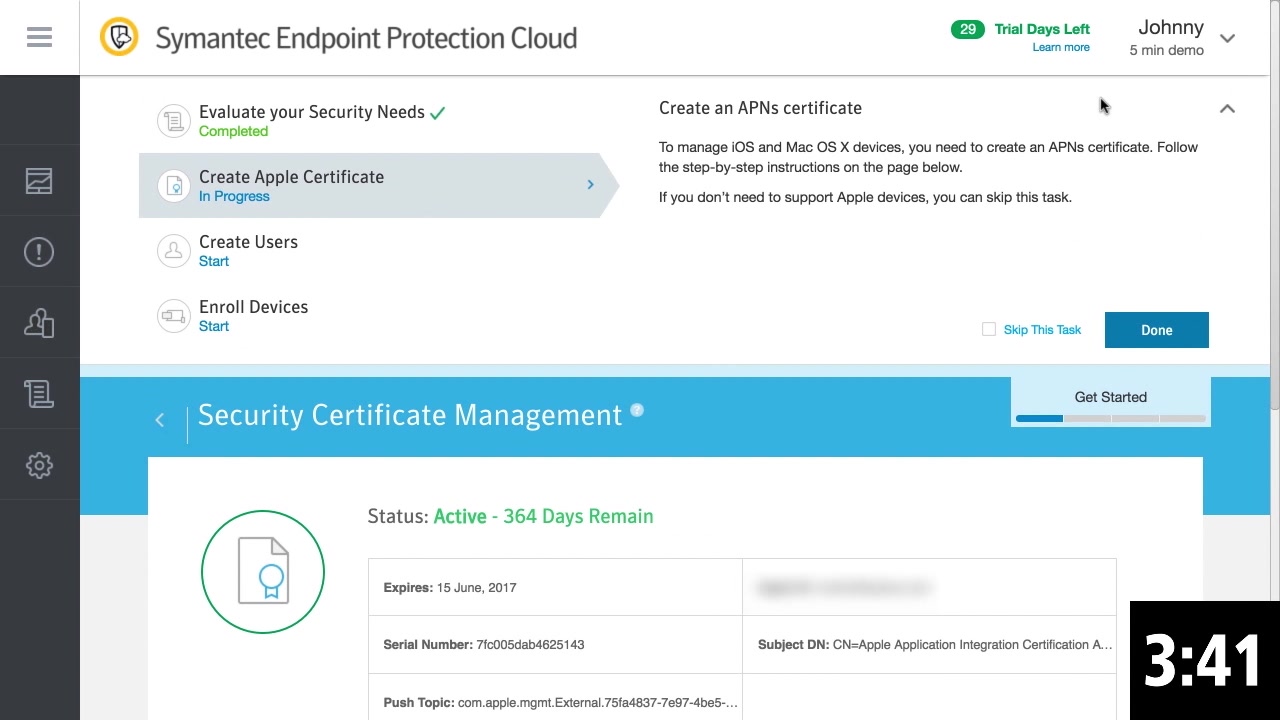Click the large green certificate icon

pyautogui.click(x=263, y=572)
